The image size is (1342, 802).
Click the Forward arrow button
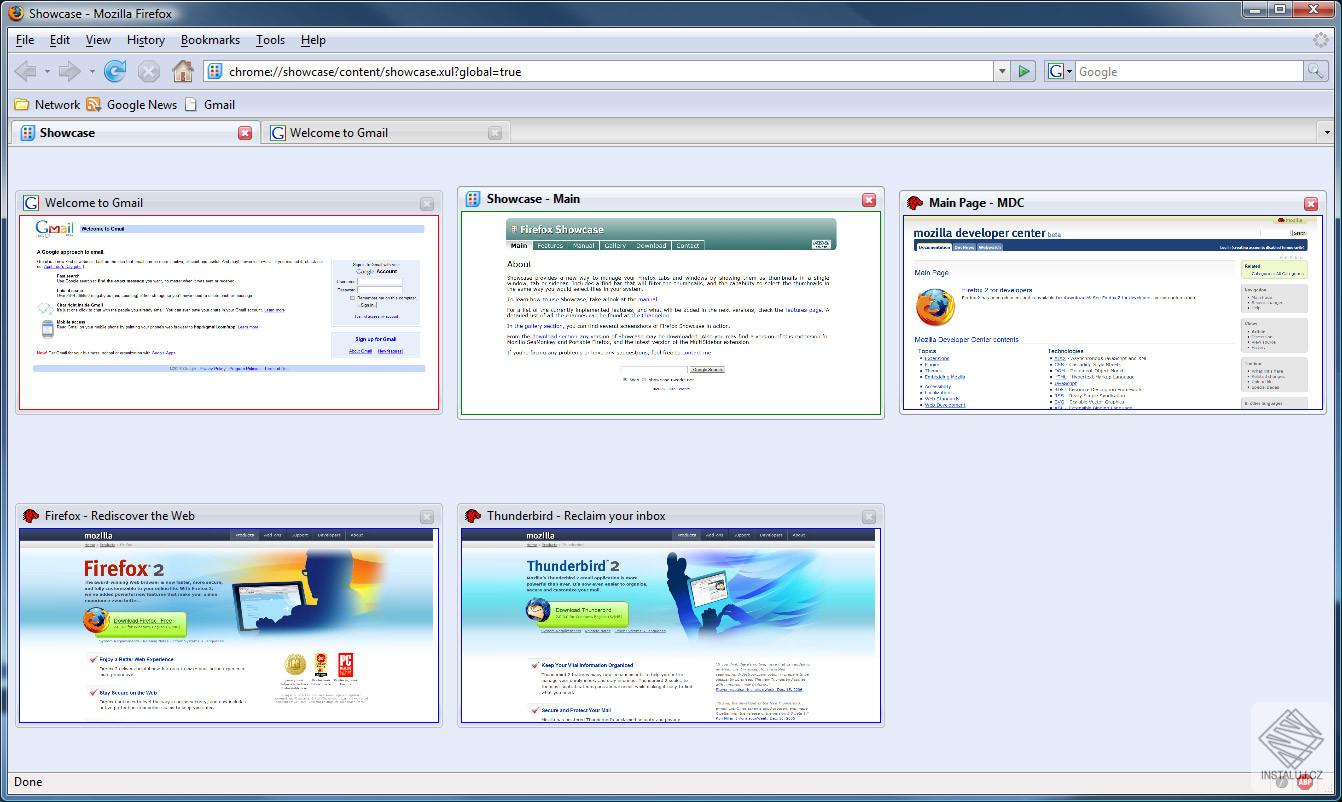(x=69, y=71)
